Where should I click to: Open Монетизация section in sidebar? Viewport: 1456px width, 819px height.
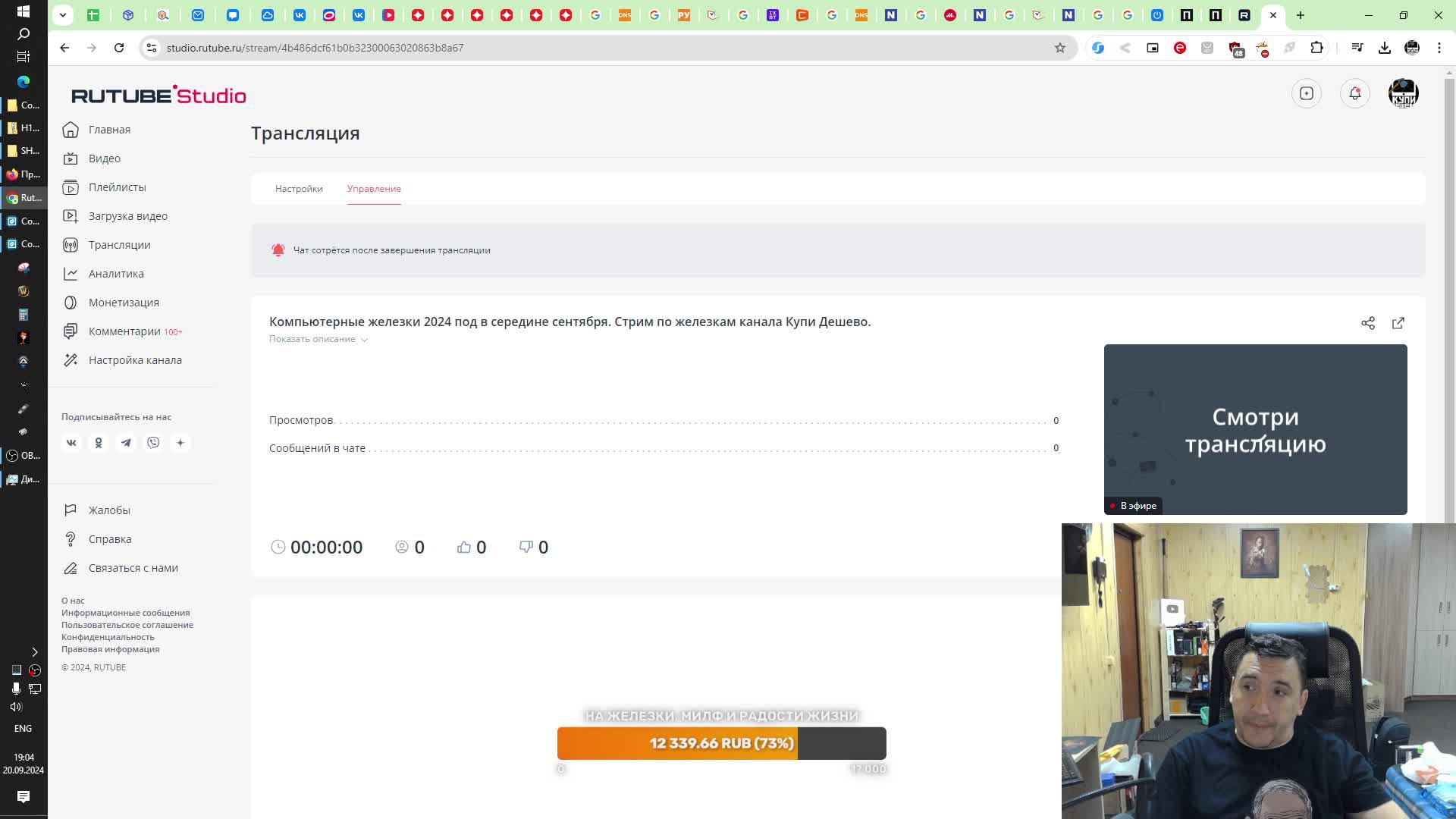(123, 303)
